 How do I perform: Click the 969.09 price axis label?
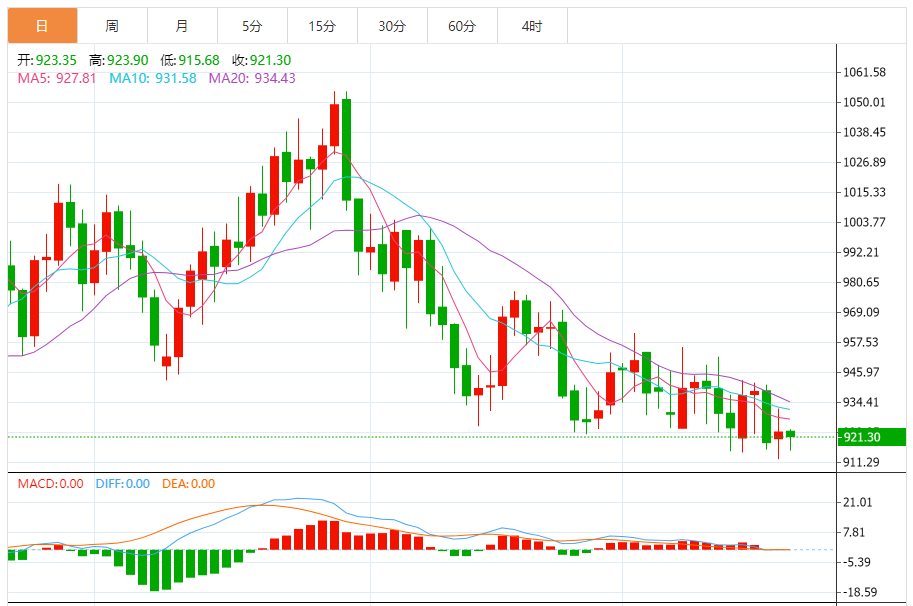(861, 312)
